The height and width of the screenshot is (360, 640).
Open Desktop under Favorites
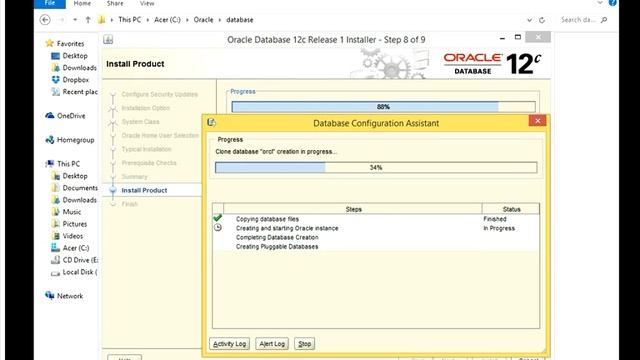click(x=75, y=56)
